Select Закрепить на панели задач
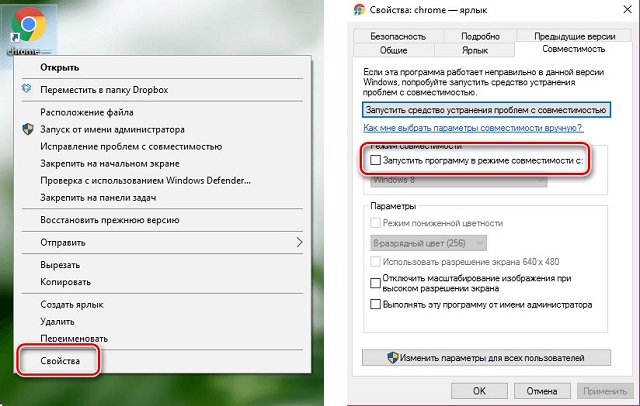This screenshot has width=640, height=406. [162, 197]
